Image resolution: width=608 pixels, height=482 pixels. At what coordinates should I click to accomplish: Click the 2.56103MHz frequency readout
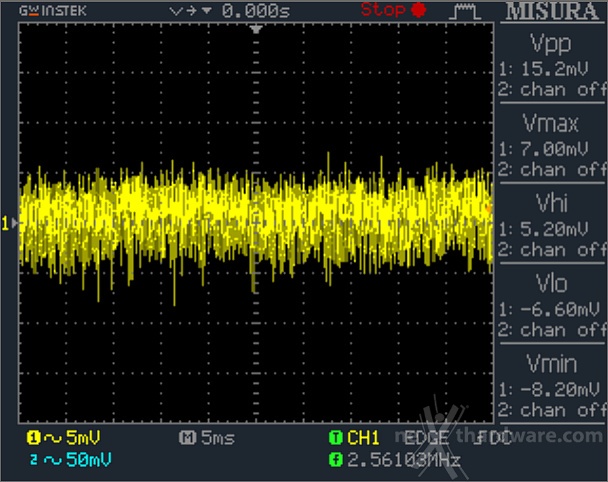404,460
